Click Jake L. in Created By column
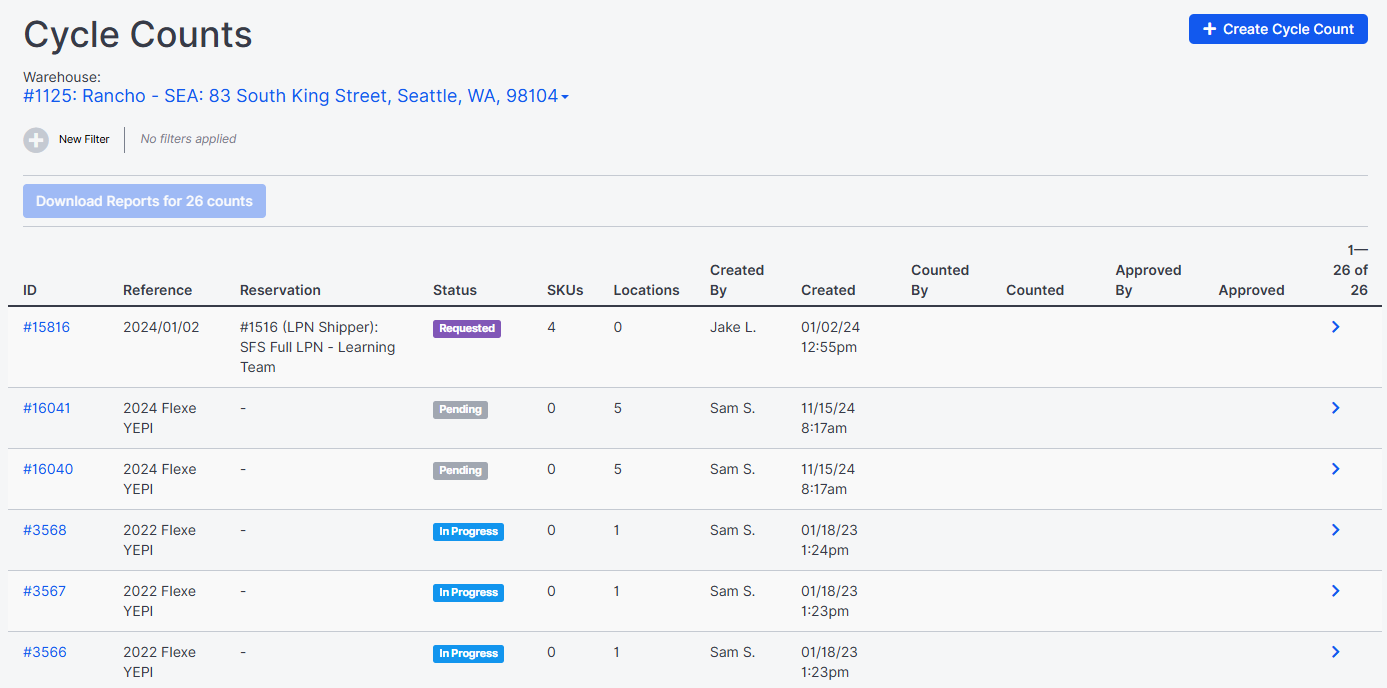 click(733, 327)
